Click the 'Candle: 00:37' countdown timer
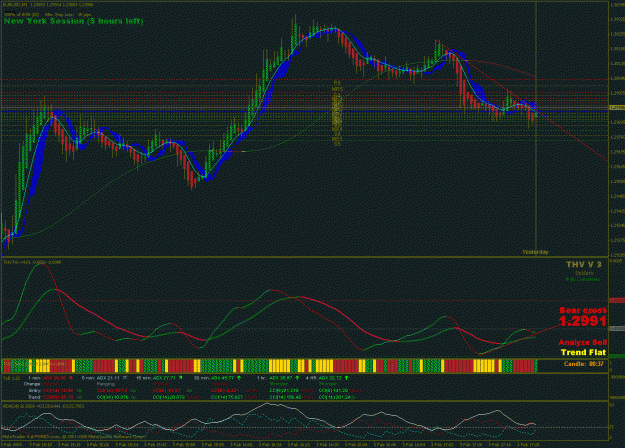The height and width of the screenshot is (448, 625). tap(584, 364)
